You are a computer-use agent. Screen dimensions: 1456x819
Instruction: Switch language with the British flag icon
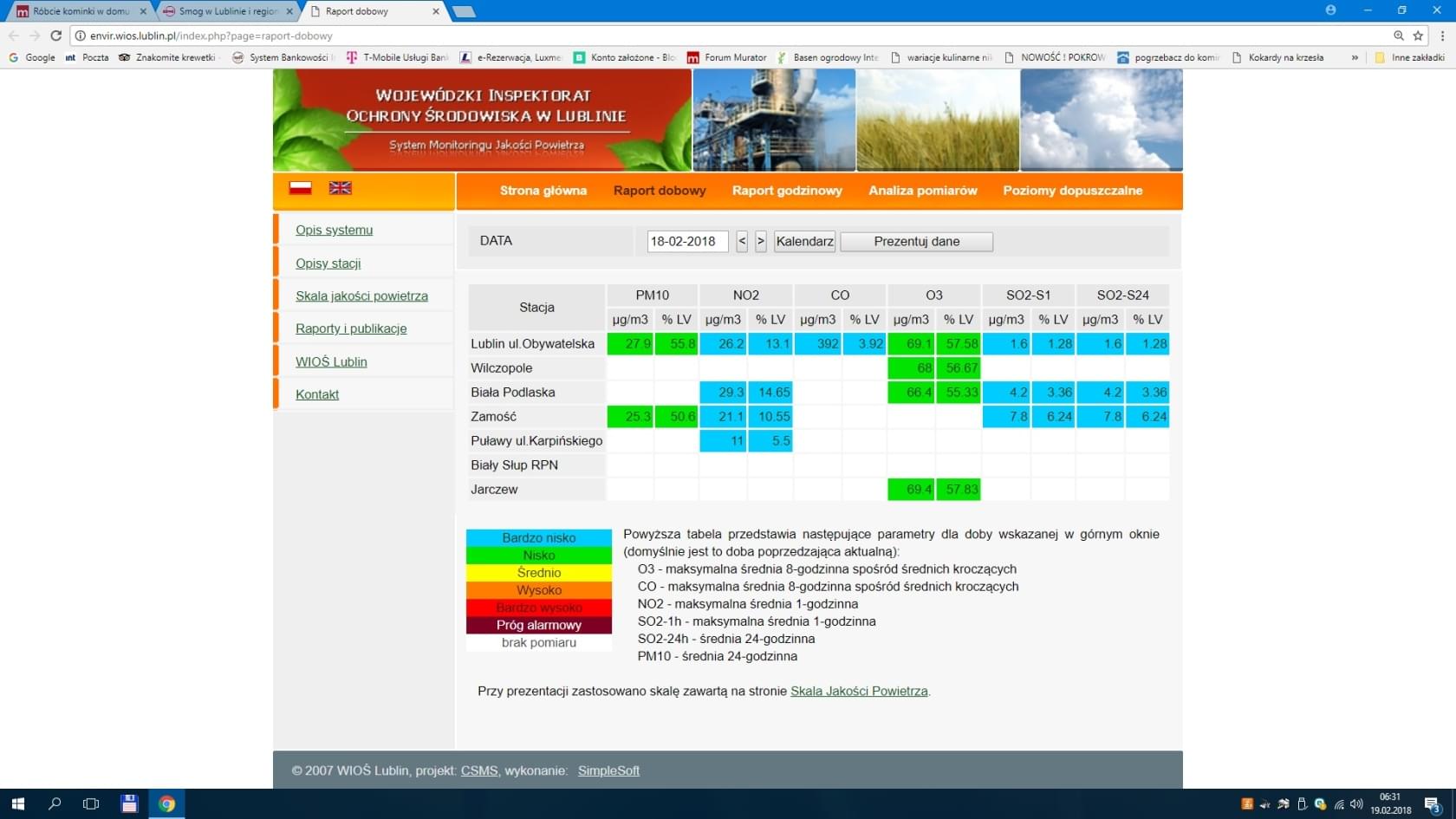click(340, 188)
